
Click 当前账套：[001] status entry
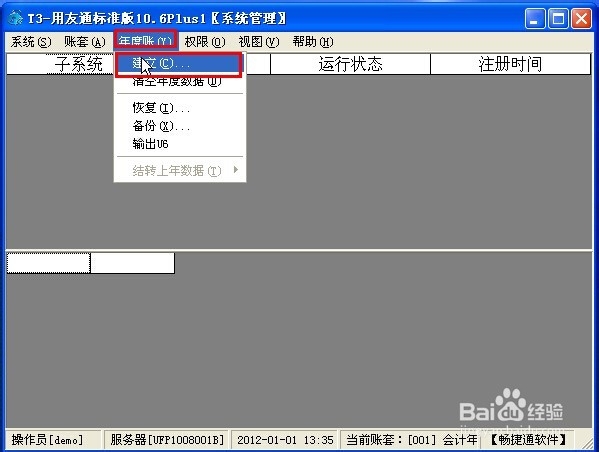tap(411, 440)
